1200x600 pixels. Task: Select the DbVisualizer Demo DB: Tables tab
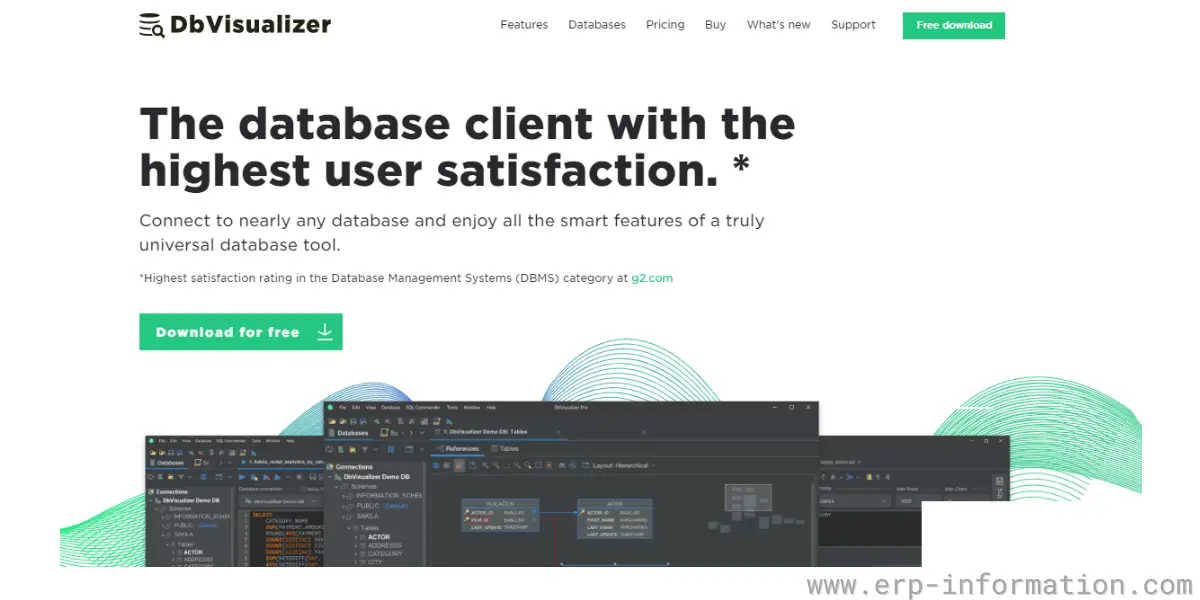coord(486,432)
